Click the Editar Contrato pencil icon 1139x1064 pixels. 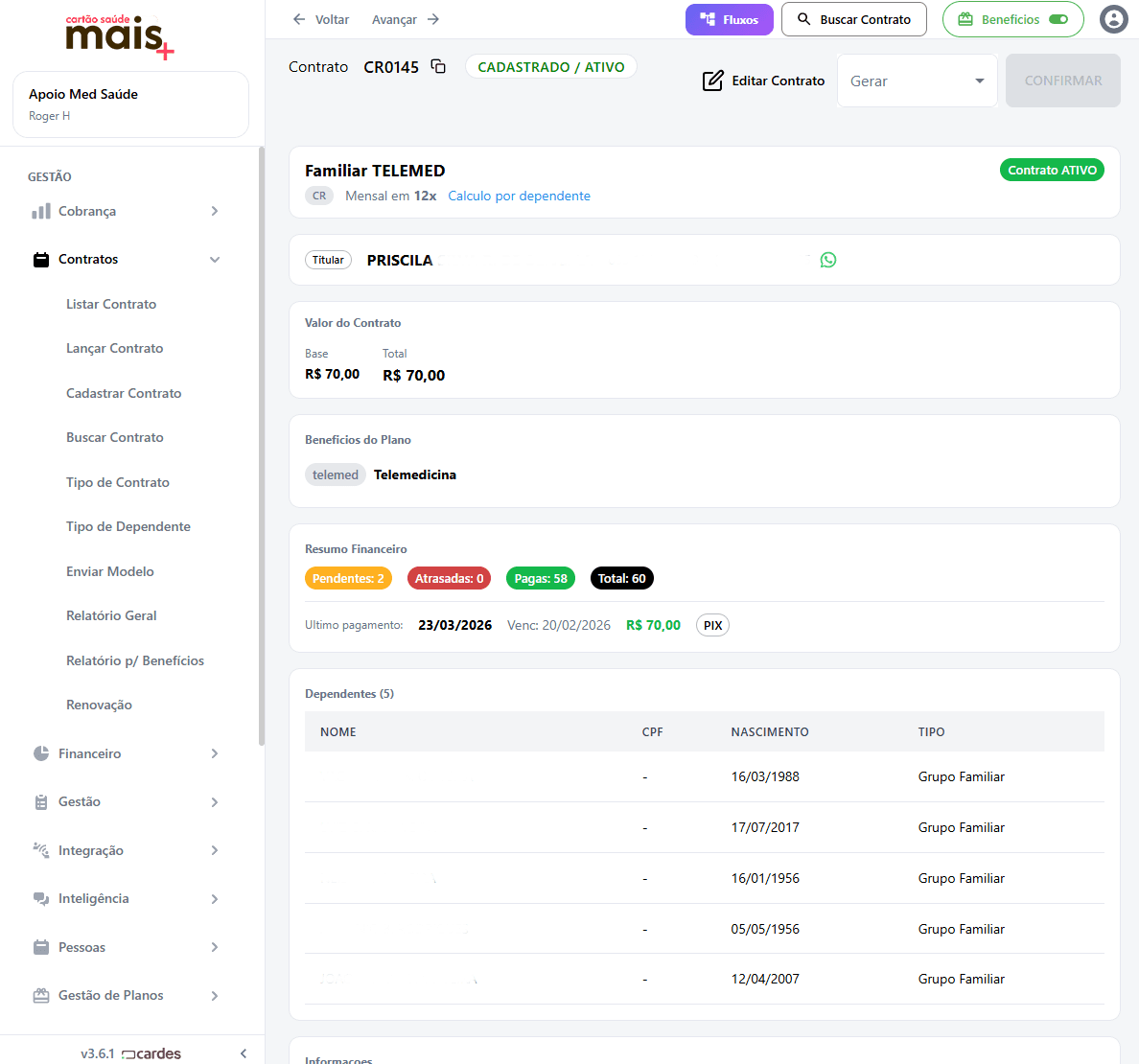[x=712, y=81]
